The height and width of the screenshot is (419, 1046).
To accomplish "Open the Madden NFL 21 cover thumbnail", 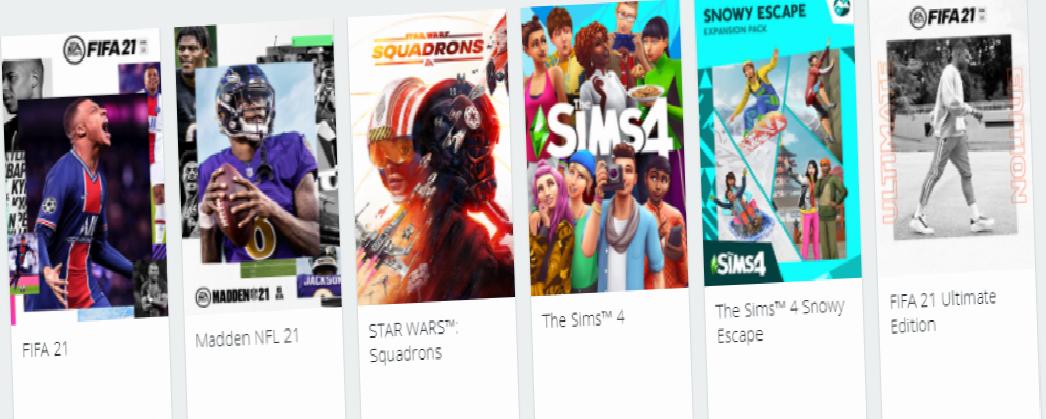I will [257, 167].
